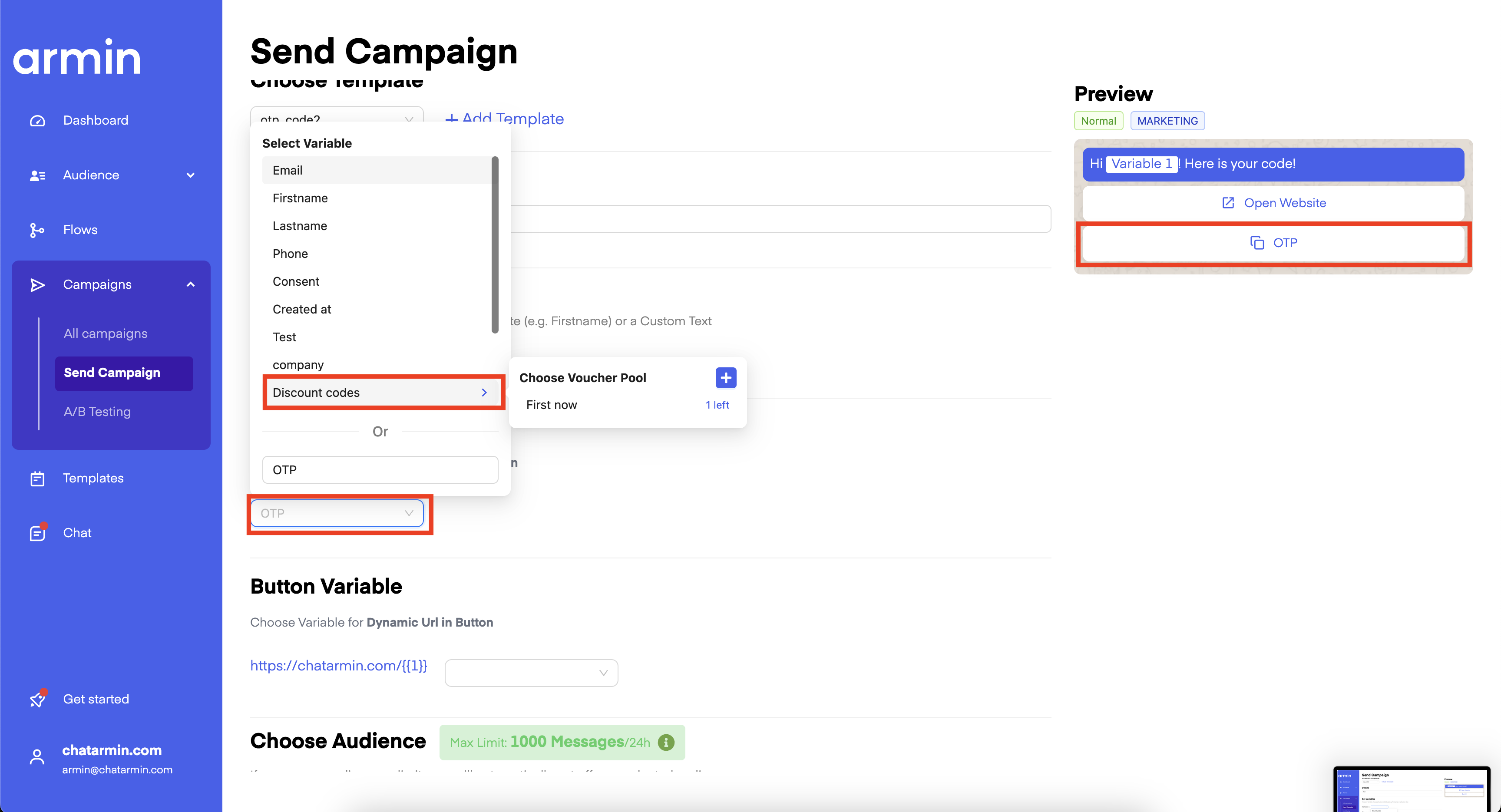Go to All campaigns page

(x=106, y=333)
